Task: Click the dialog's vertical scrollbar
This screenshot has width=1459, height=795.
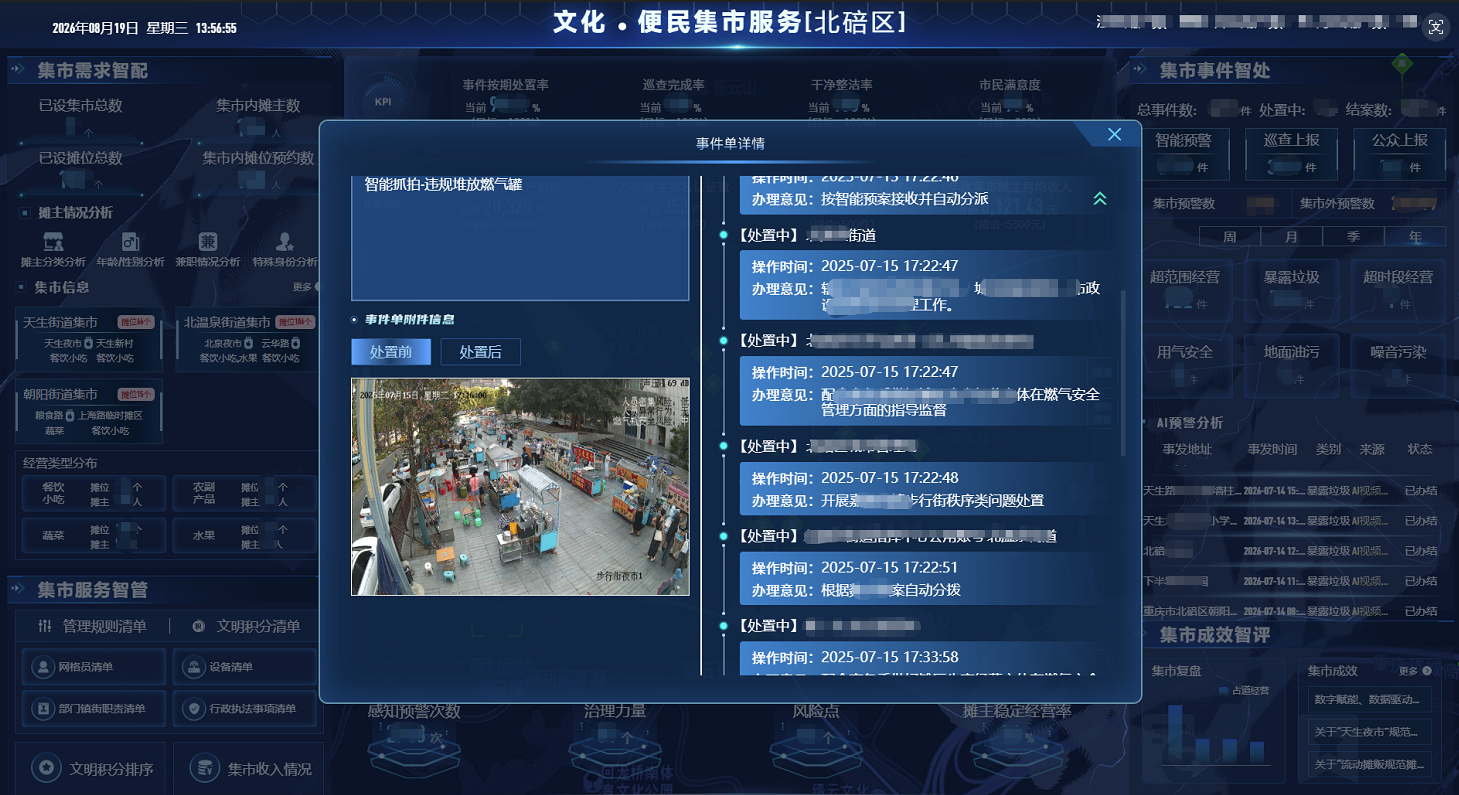Action: (x=1123, y=373)
